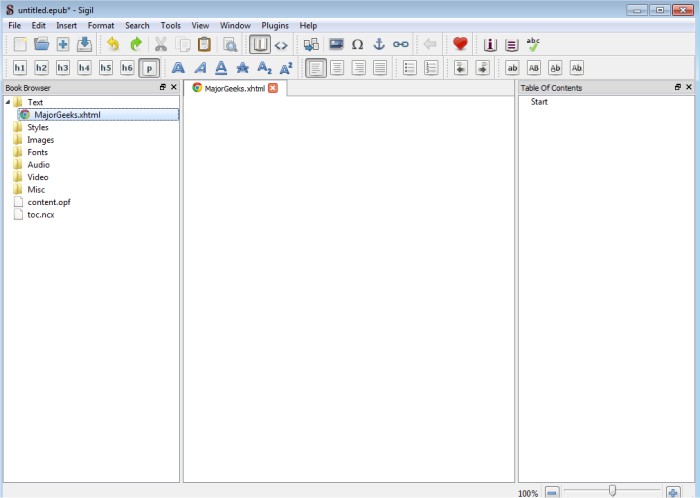Collapse the Text folder tree arrow

[8, 102]
